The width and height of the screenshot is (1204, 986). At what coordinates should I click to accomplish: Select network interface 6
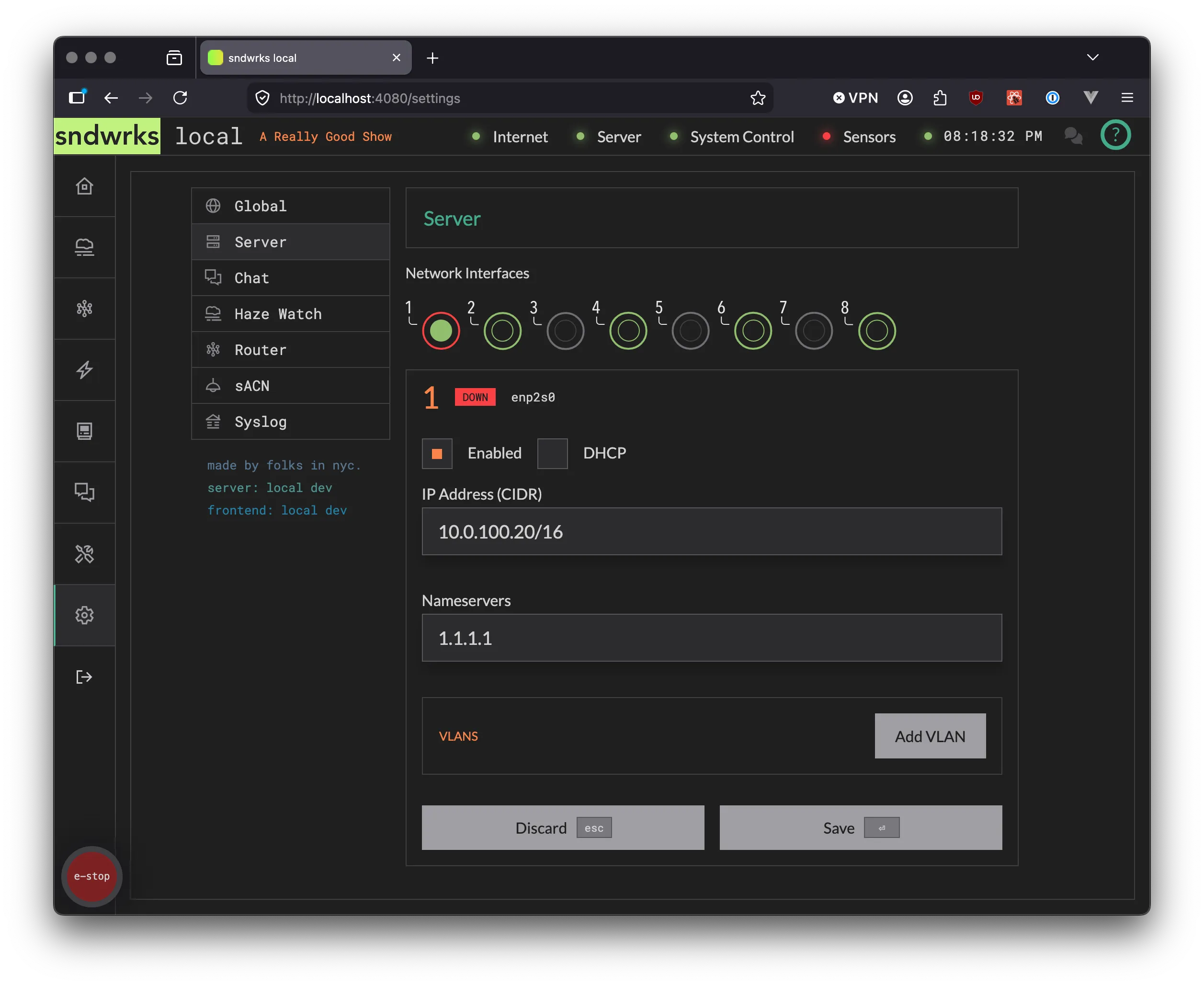pyautogui.click(x=753, y=331)
